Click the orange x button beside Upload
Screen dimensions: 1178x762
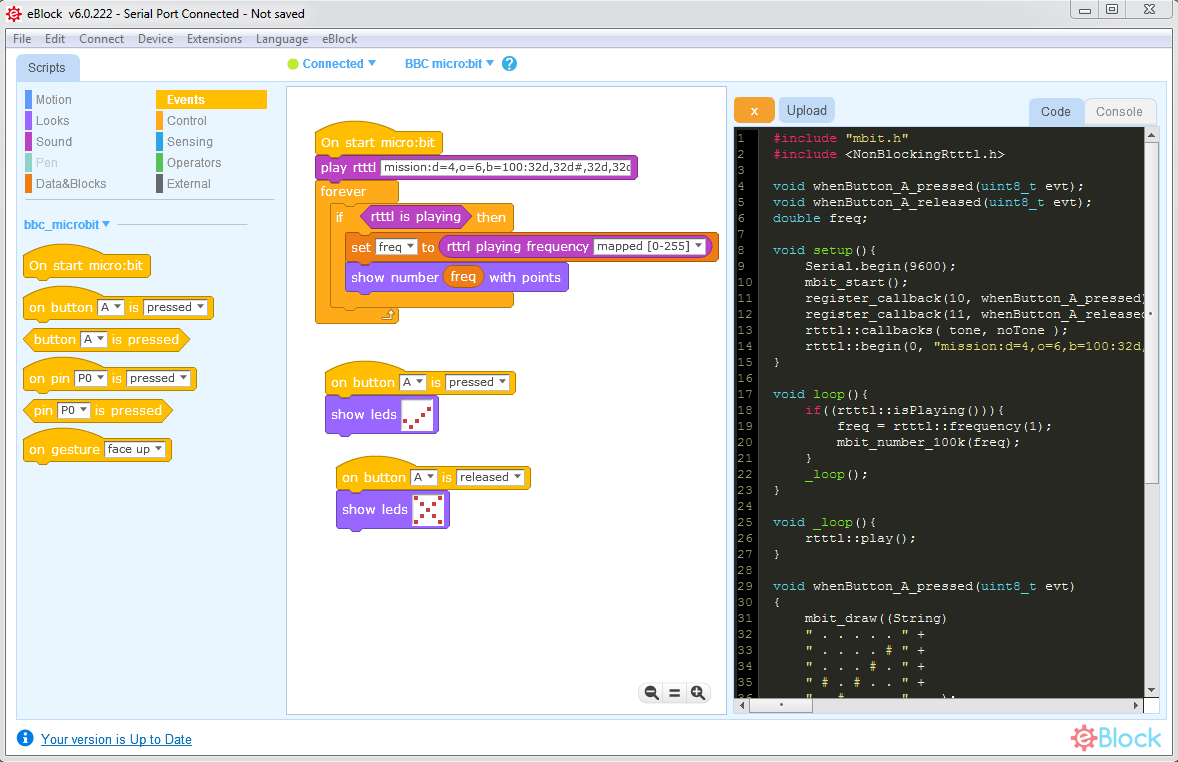click(754, 110)
